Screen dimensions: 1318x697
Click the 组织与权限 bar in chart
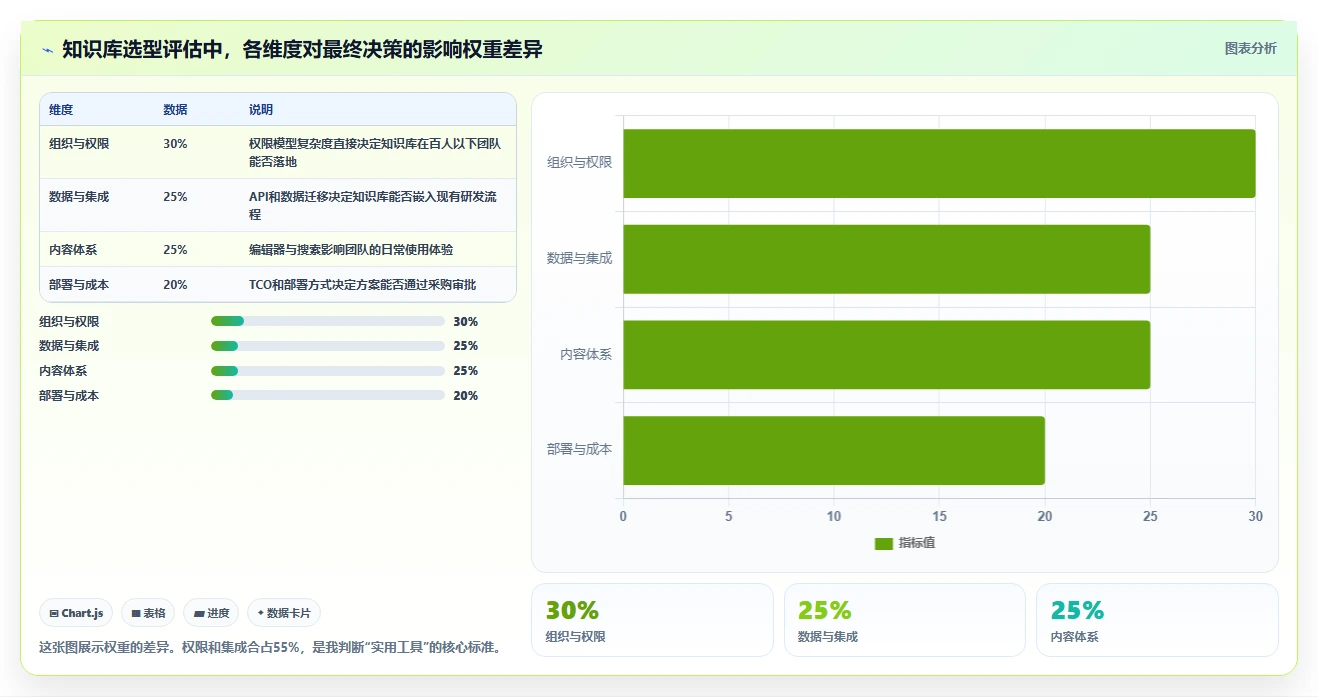point(939,163)
